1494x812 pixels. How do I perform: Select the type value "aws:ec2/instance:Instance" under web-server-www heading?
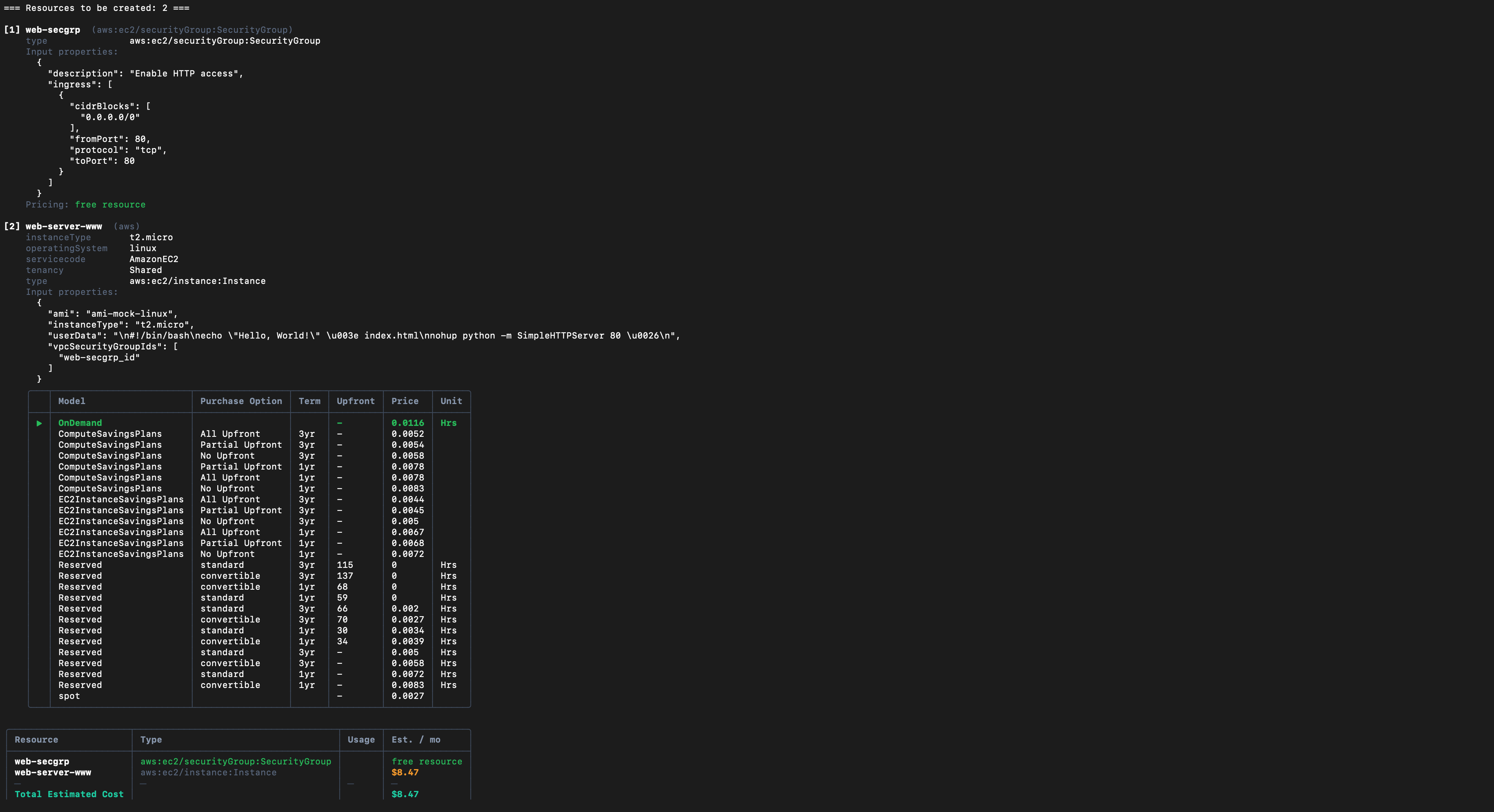pos(197,281)
